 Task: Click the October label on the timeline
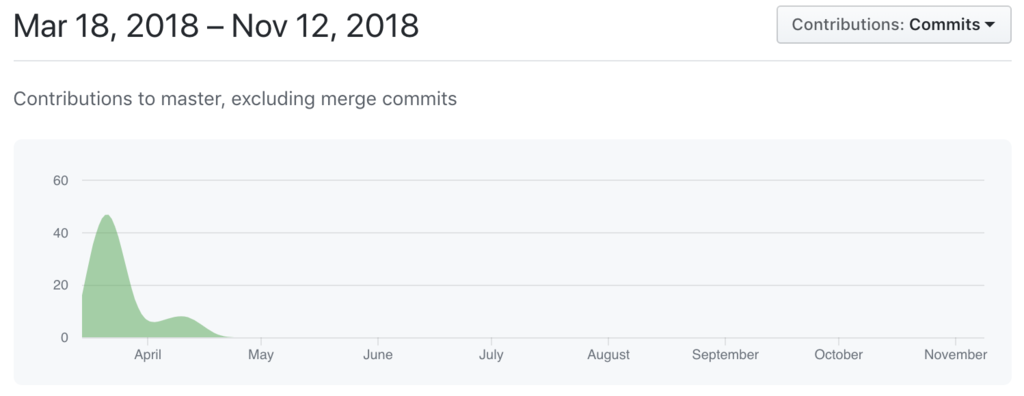(x=839, y=355)
